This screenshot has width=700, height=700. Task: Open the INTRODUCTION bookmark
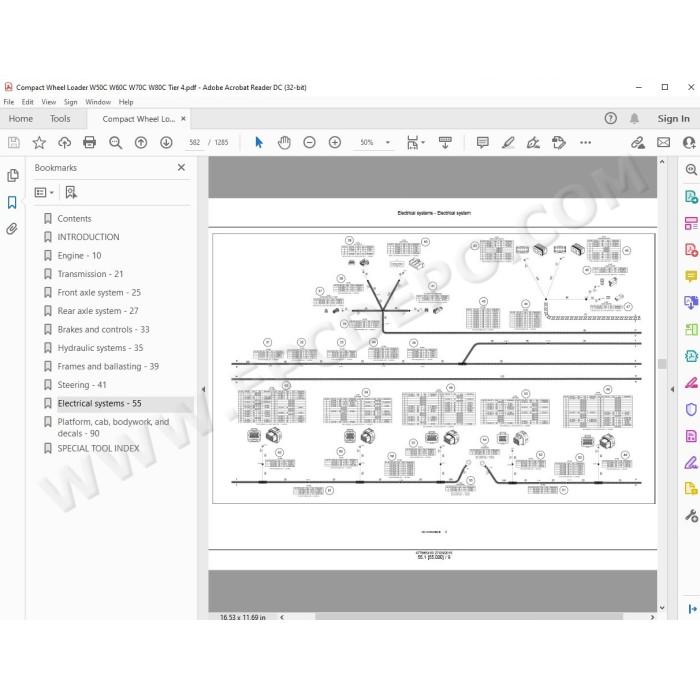88,237
